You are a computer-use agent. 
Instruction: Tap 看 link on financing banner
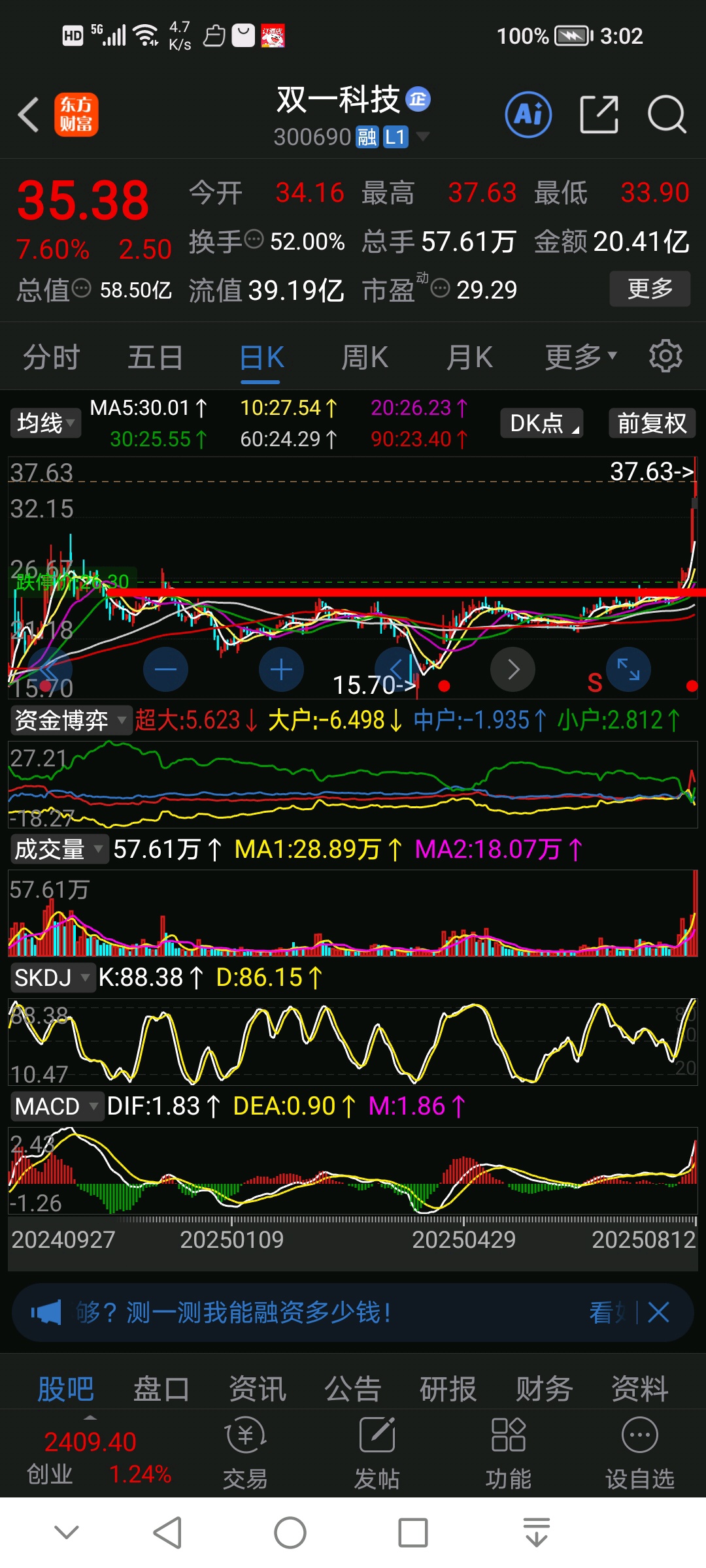click(x=608, y=1312)
